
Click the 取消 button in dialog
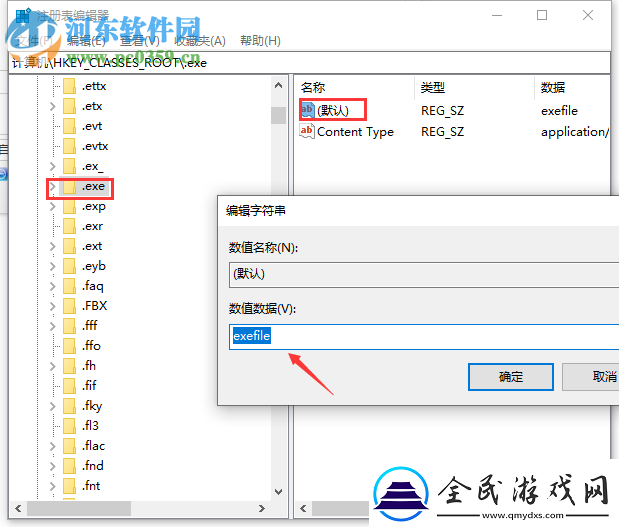click(x=591, y=377)
